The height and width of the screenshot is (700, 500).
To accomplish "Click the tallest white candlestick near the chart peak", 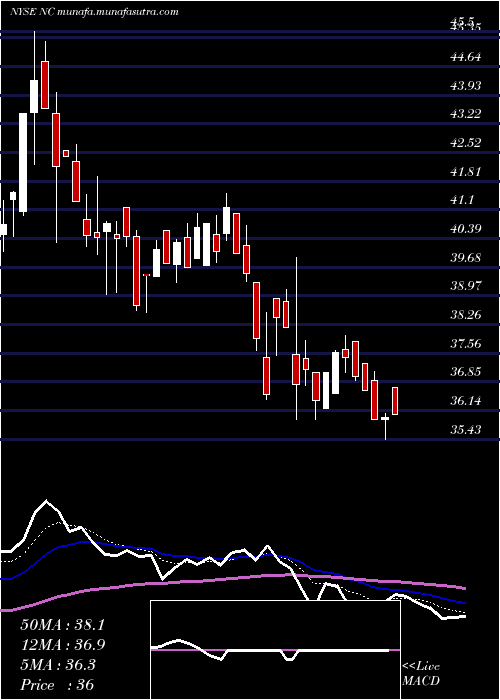I will tap(23, 162).
